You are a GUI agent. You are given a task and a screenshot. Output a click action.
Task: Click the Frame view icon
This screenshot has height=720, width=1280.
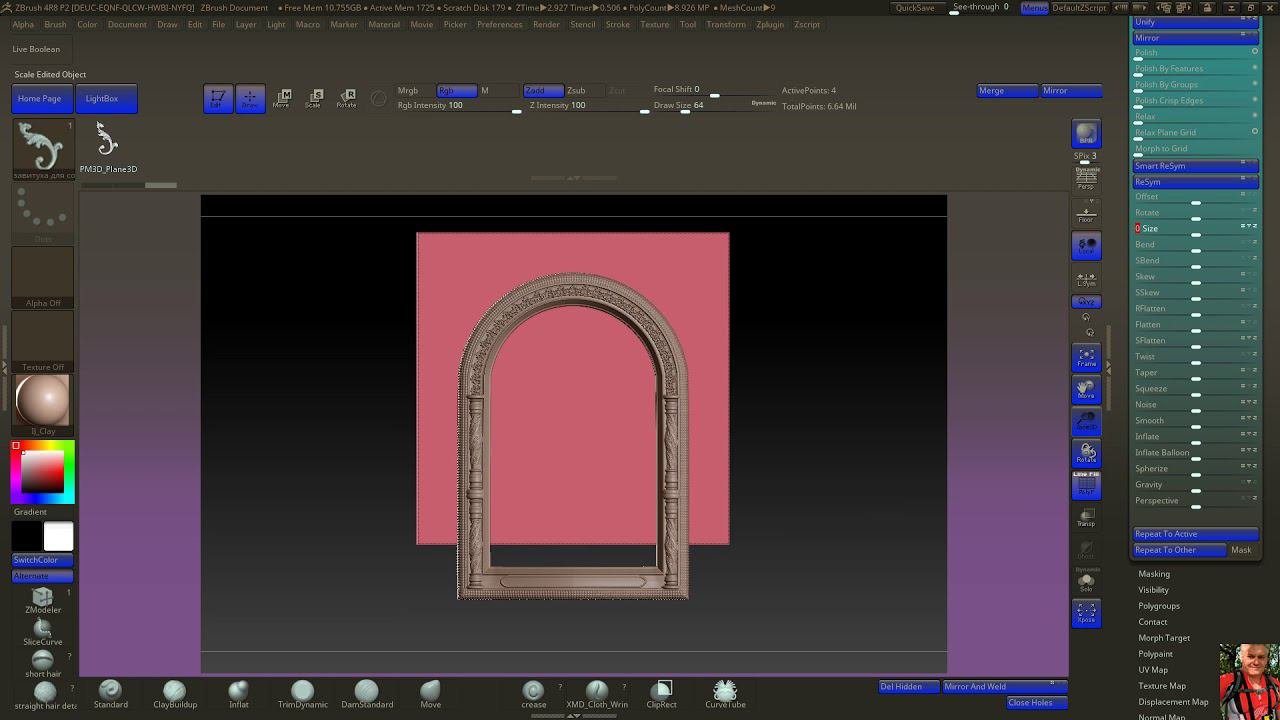[1086, 357]
